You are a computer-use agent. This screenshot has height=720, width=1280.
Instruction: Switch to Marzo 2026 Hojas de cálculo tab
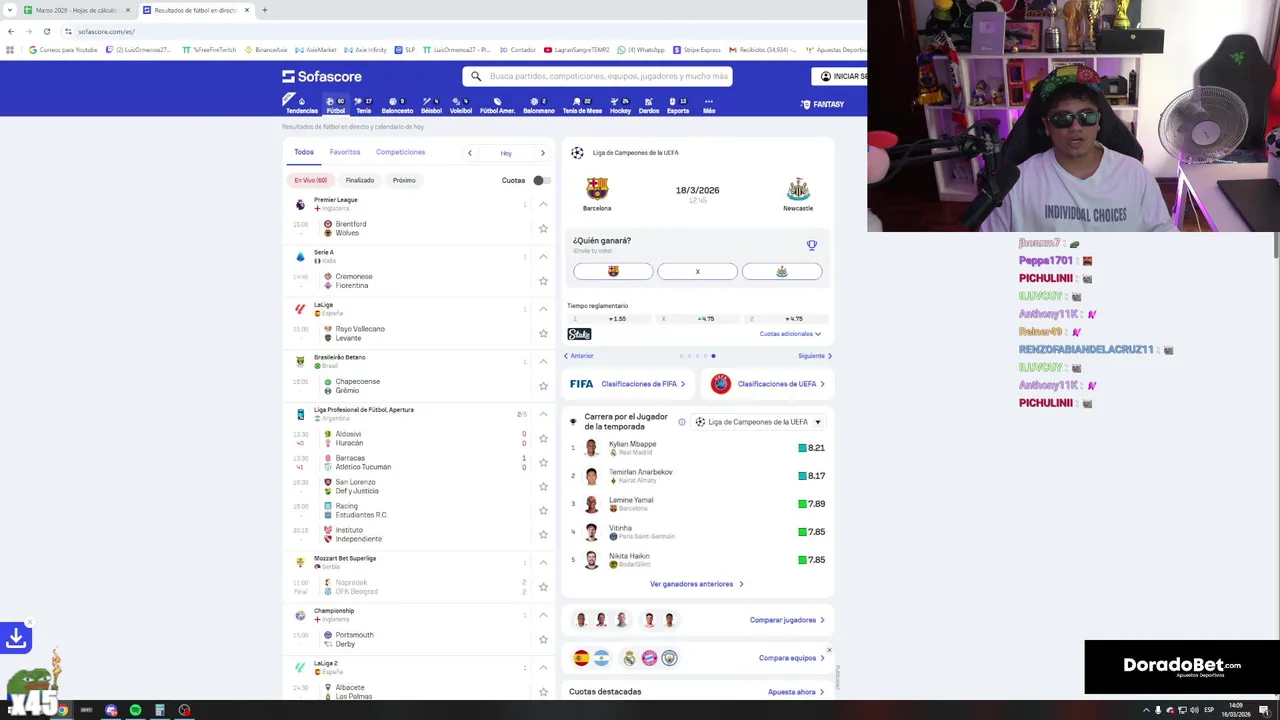pos(77,10)
